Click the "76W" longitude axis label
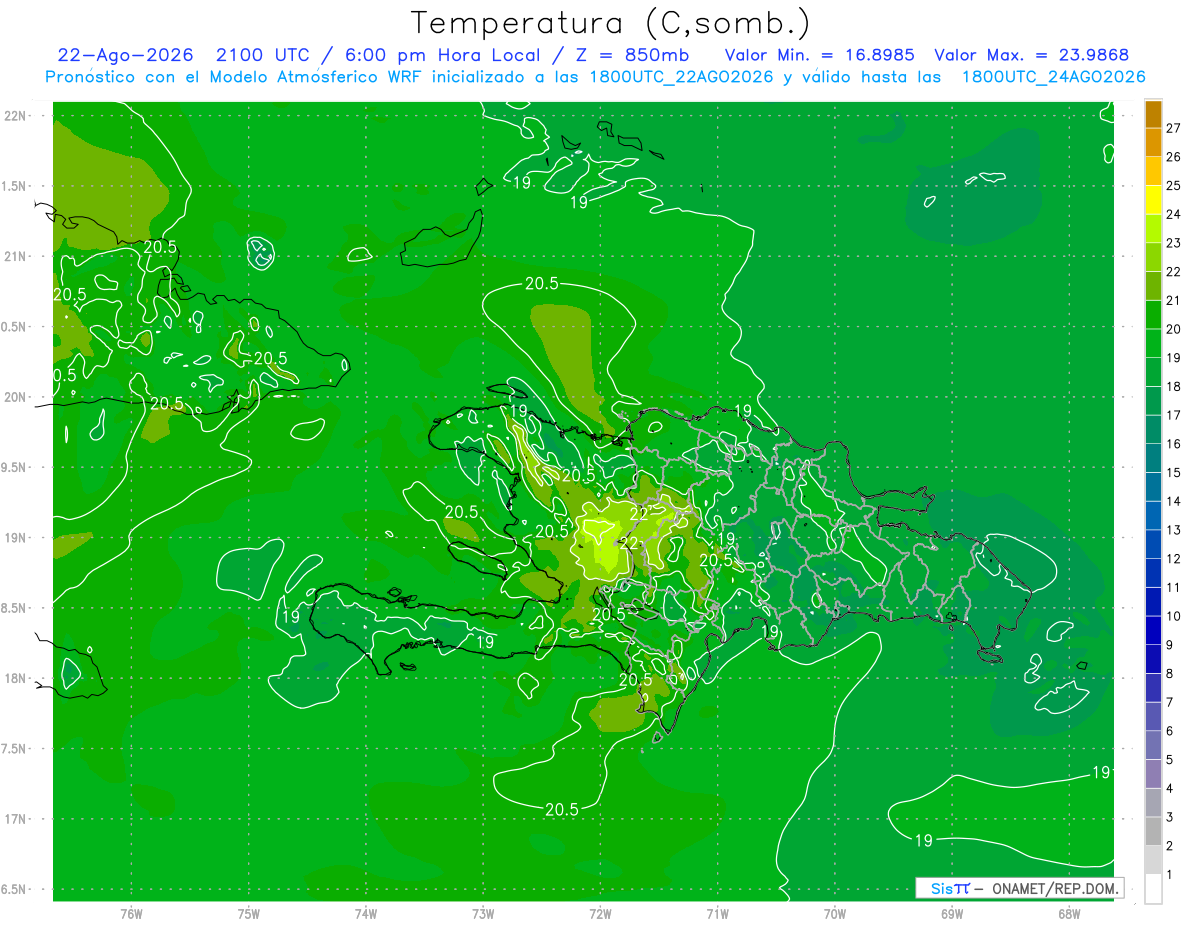The height and width of the screenshot is (927, 1200). click(x=131, y=913)
